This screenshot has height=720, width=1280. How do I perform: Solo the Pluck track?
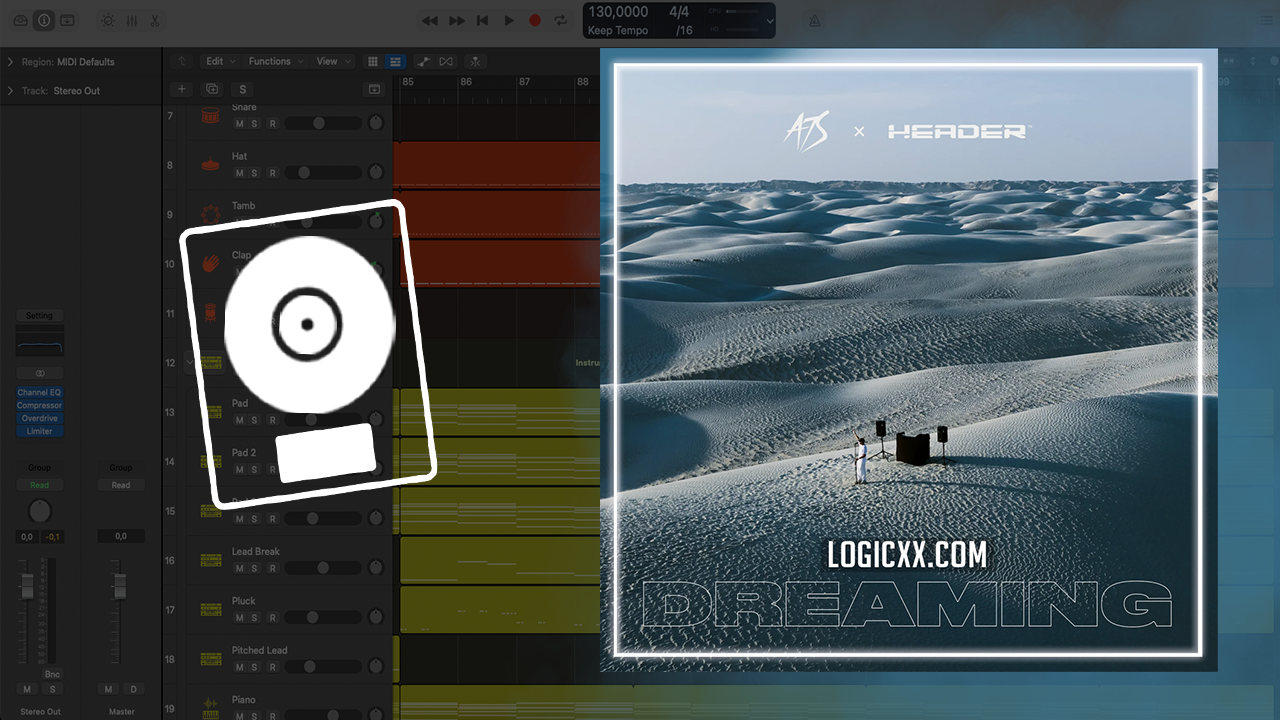[255, 617]
